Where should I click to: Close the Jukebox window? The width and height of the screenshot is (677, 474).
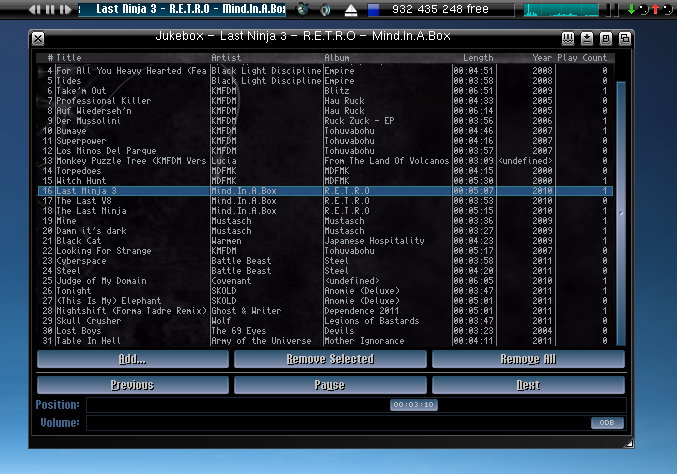click(x=38, y=39)
